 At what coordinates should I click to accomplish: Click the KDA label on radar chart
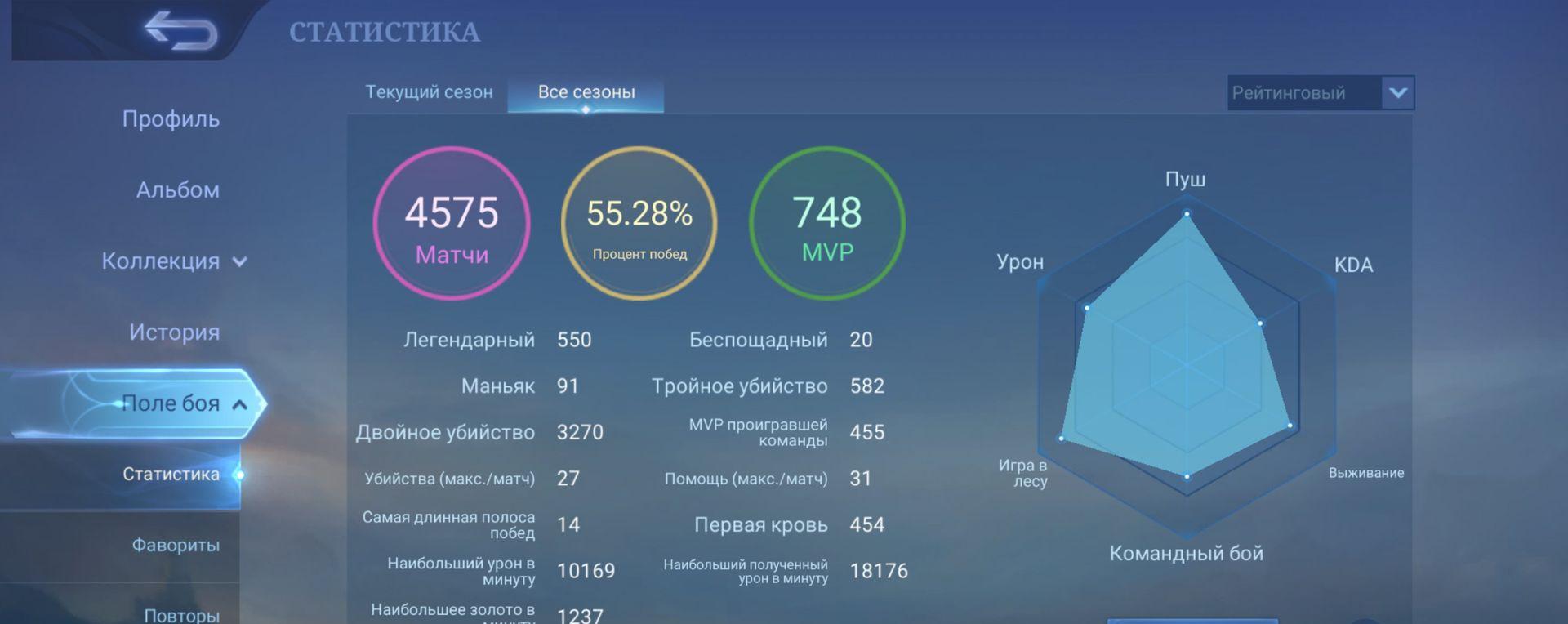[x=1353, y=265]
